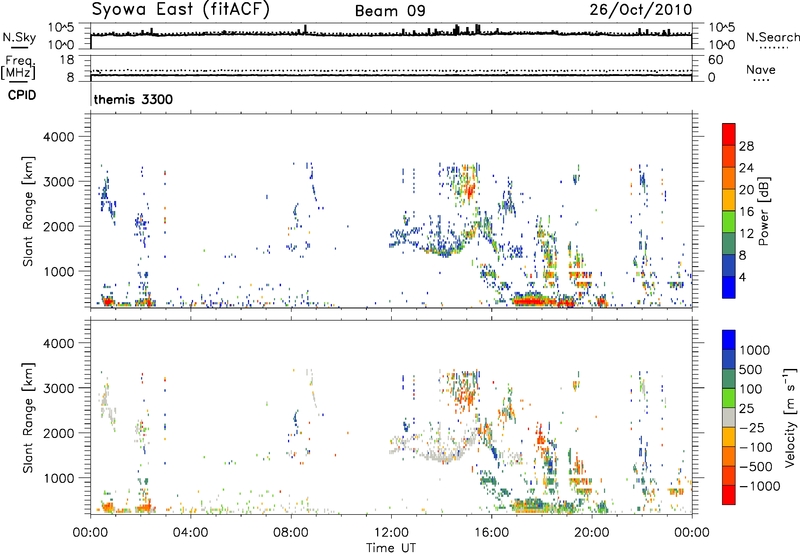Select the "Freq. [MHz]" axis label
This screenshot has height=554, width=800.
pos(19,67)
